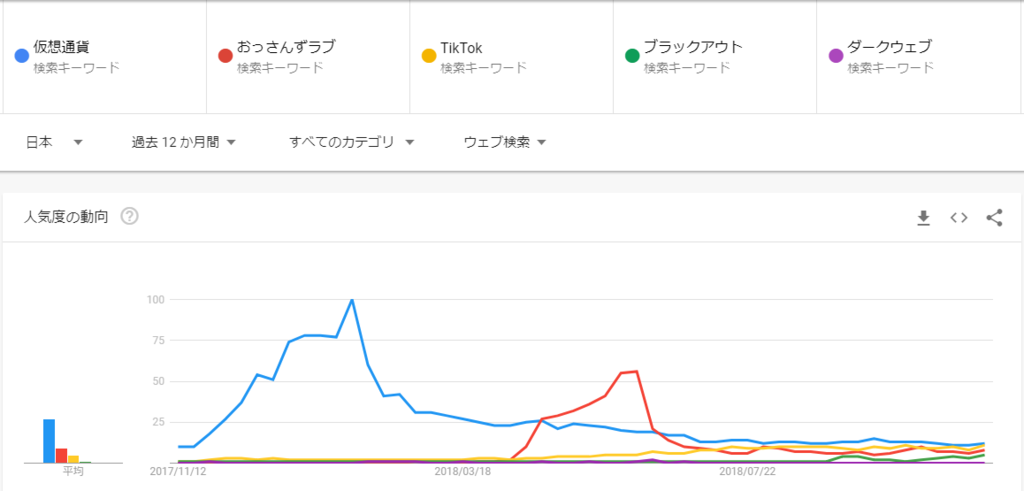Screen dimensions: 1024x491
Task: Click the blue average bar above 平均
Action: 49,441
